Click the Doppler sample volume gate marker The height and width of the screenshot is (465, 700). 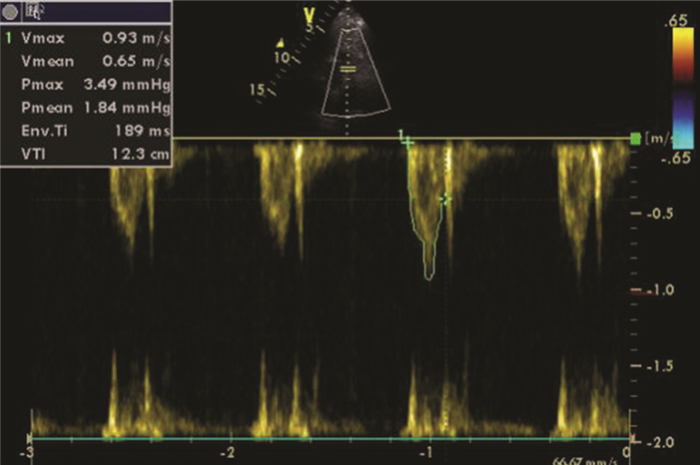(x=347, y=69)
